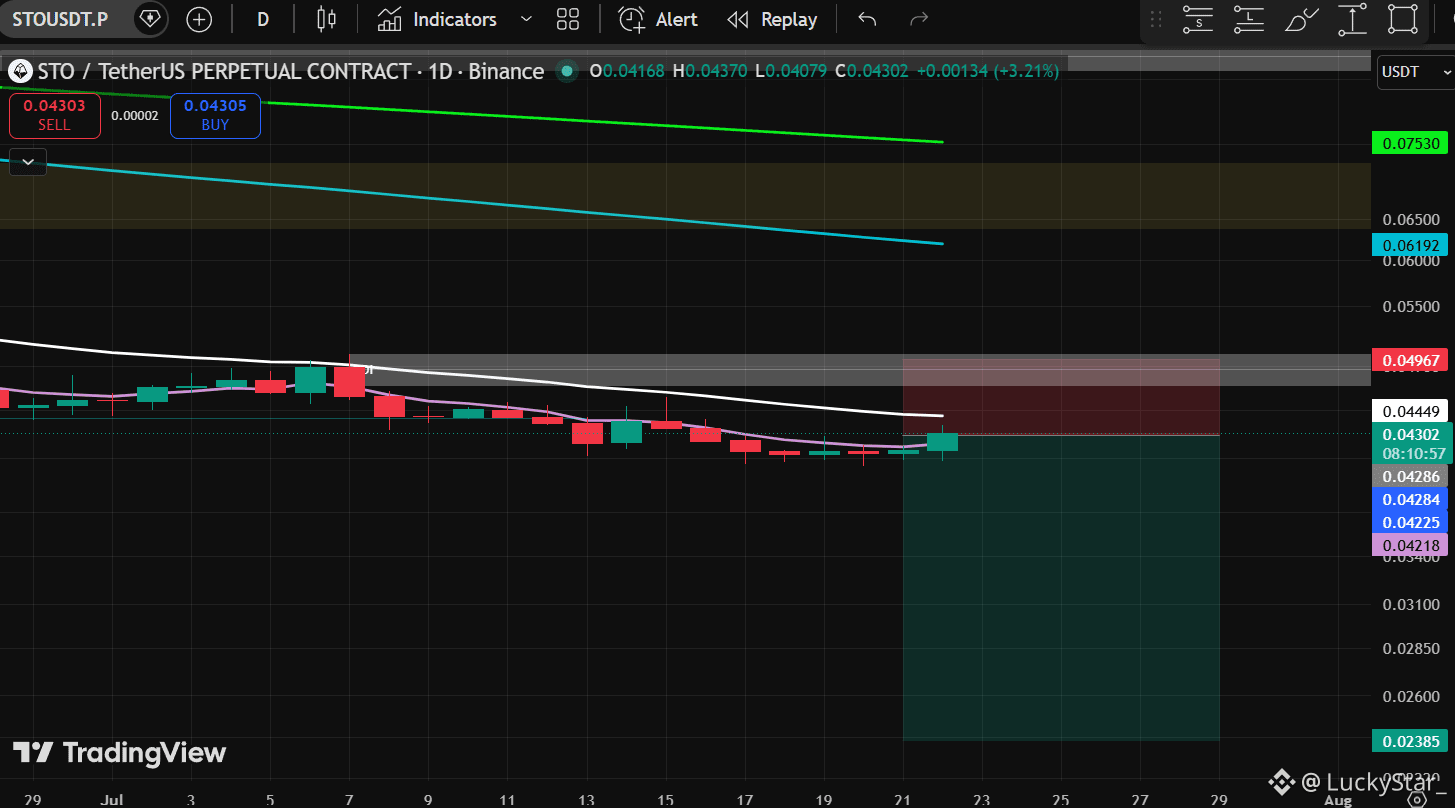Click the 0.05500 price axis tick

(1411, 307)
